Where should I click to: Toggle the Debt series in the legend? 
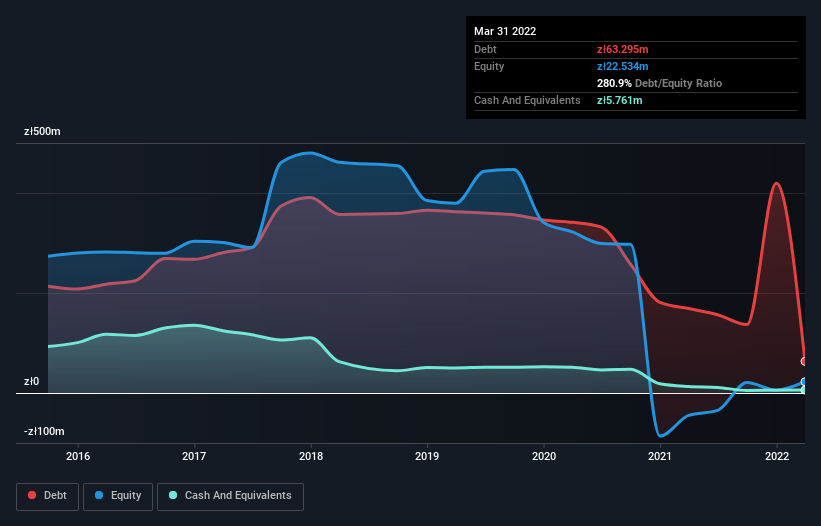pos(48,496)
